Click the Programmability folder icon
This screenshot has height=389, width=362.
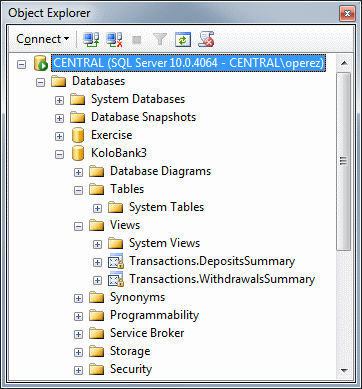click(97, 315)
